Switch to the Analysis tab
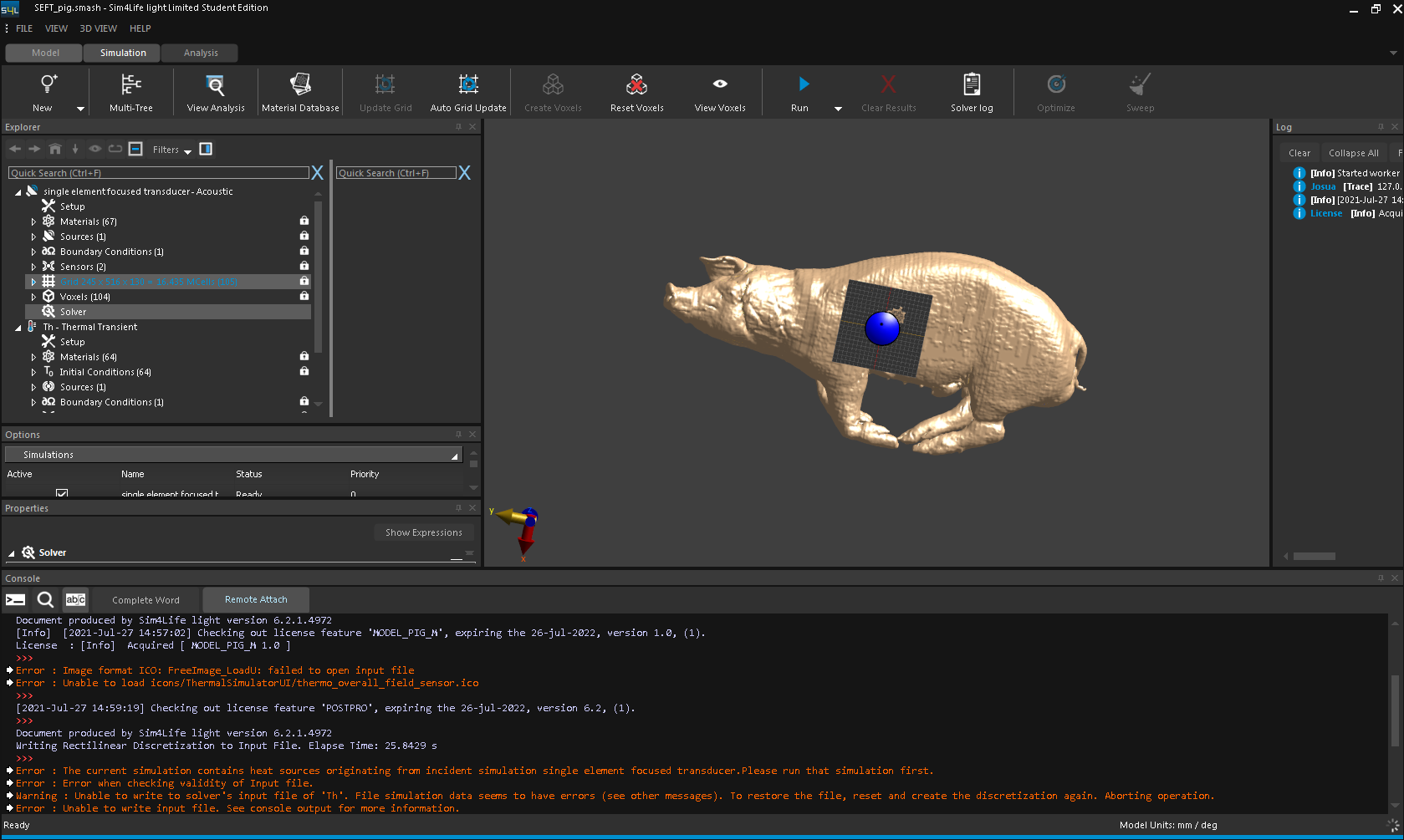Screen dimensions: 1404x840 (x=201, y=53)
